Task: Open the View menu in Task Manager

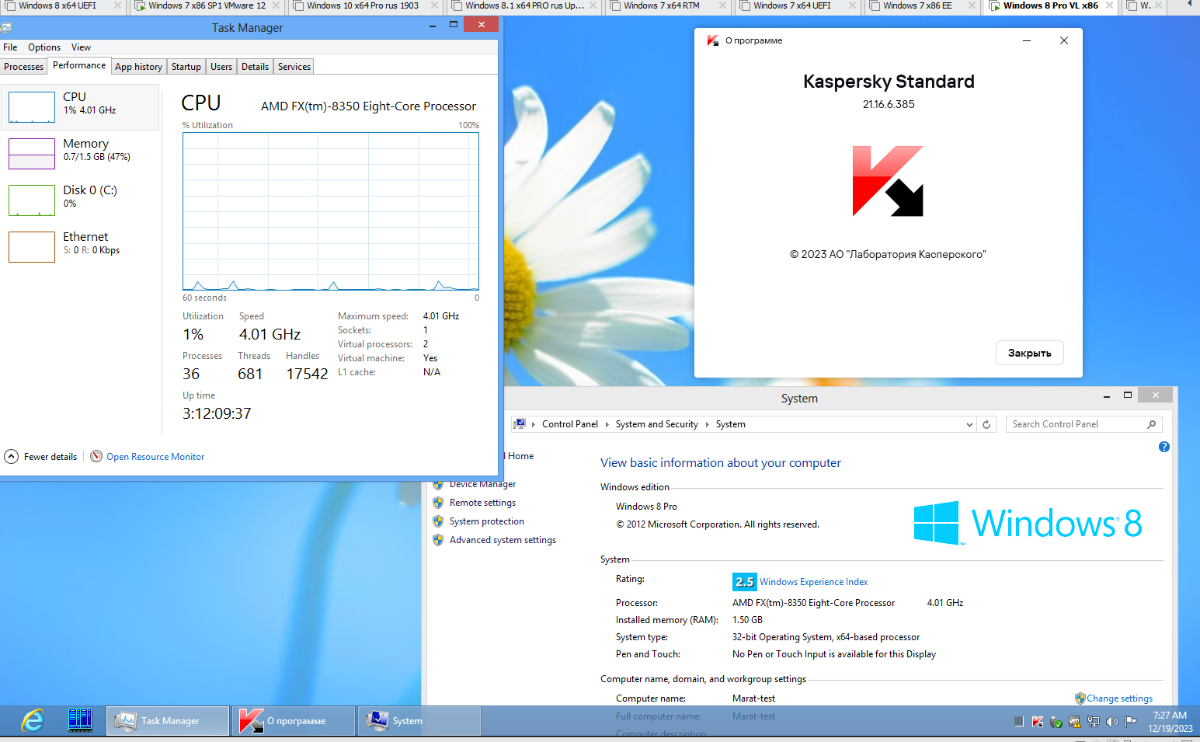Action: 81,47
